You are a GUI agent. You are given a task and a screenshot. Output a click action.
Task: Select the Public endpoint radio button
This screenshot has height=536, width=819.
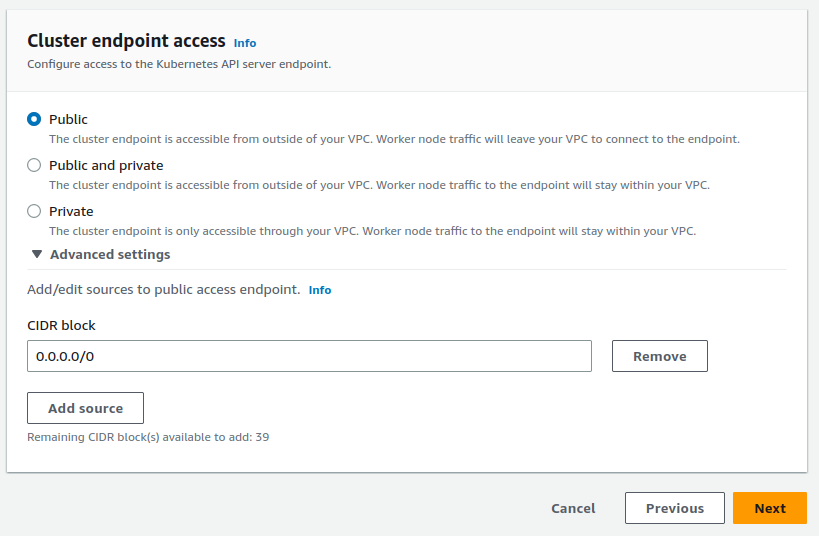click(x=34, y=119)
